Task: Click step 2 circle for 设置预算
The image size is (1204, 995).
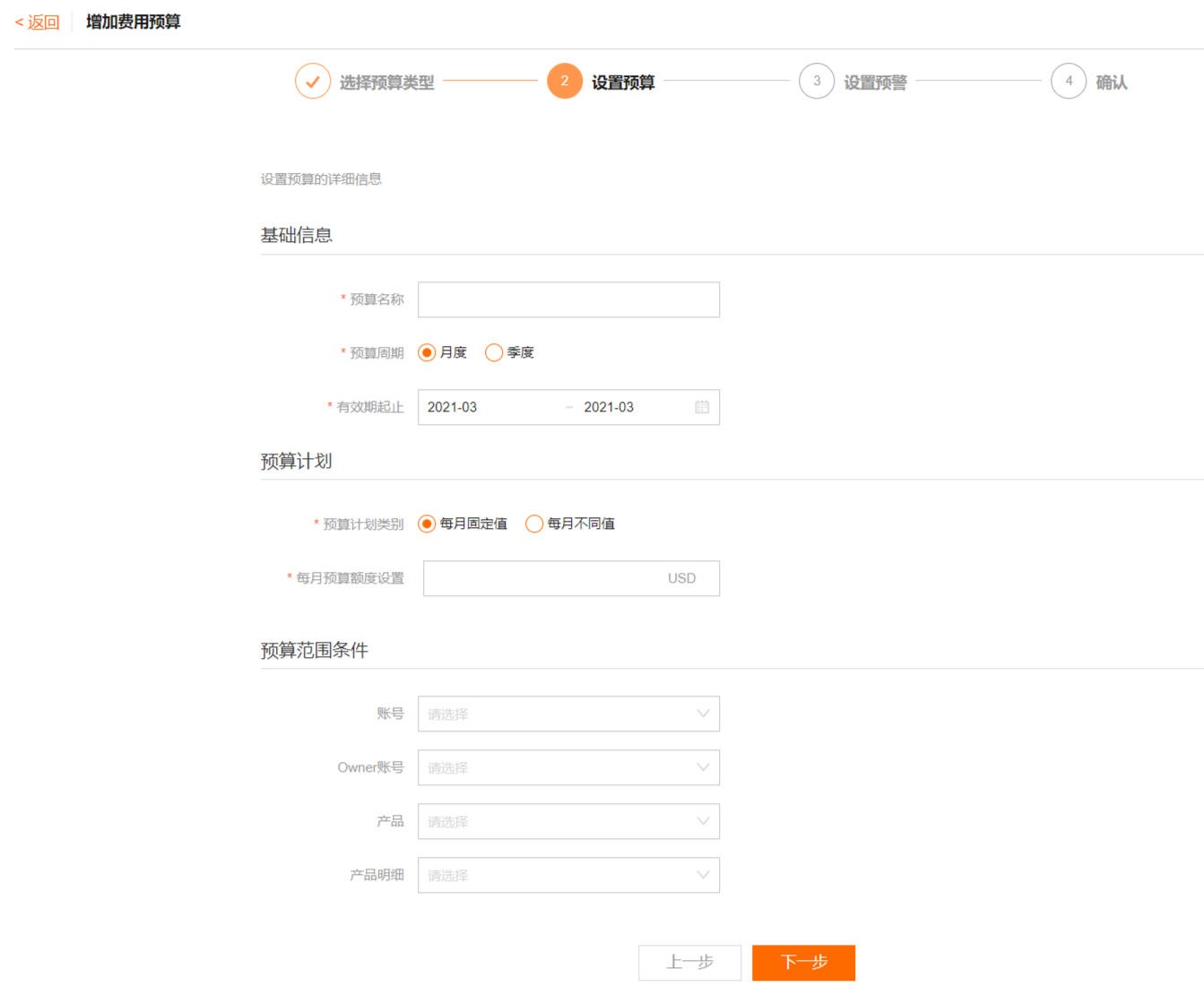Action: click(565, 82)
